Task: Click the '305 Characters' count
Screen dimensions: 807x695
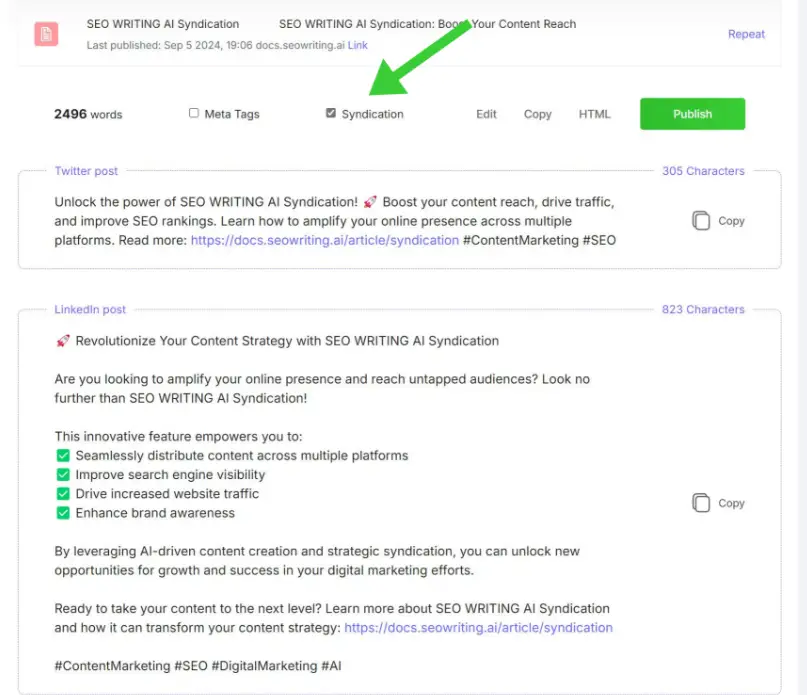Action: click(703, 171)
